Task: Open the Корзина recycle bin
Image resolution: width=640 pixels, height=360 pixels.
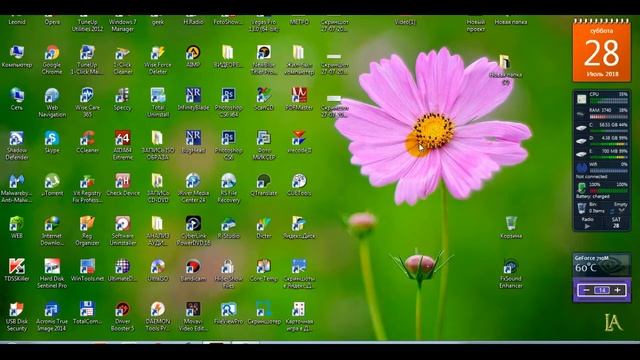Action: pos(511,228)
